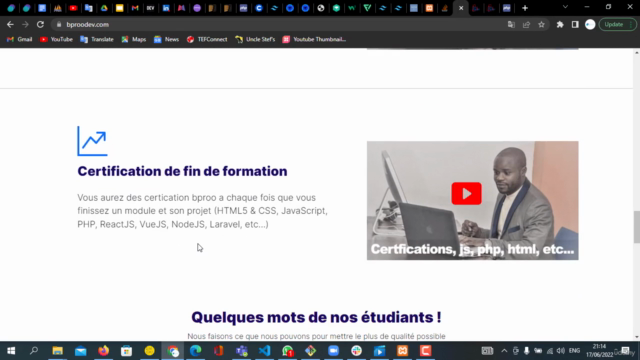
Task: Click the Update button in Chrome
Action: tap(617, 24)
